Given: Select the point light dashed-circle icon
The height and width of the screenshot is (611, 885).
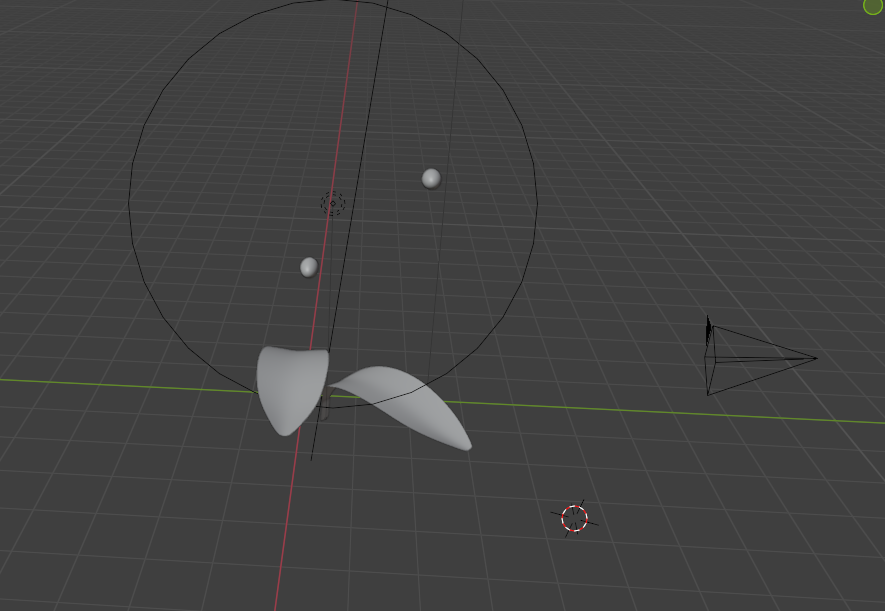Looking at the screenshot, I should coord(332,203).
